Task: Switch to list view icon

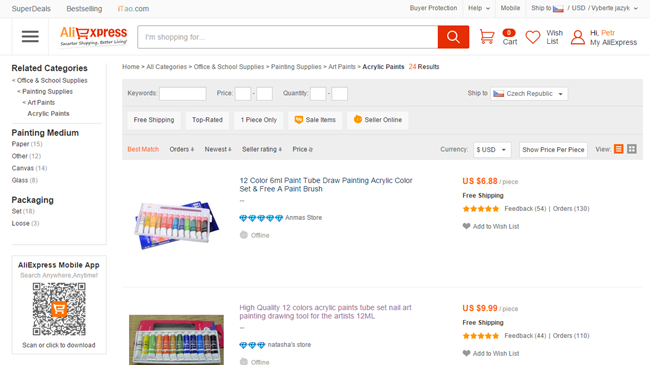Action: tap(618, 149)
